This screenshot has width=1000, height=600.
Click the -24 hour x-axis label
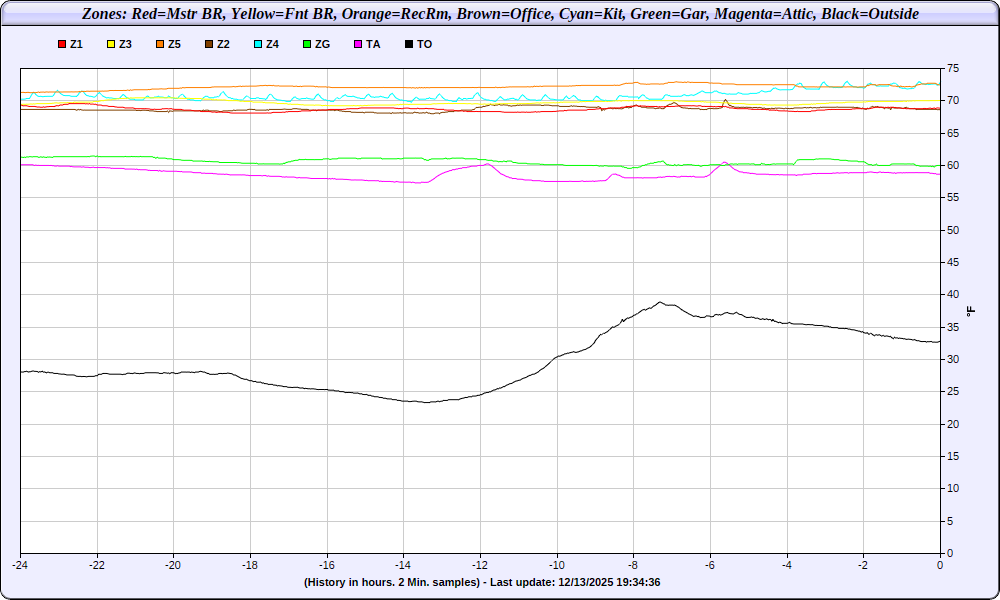click(x=20, y=566)
